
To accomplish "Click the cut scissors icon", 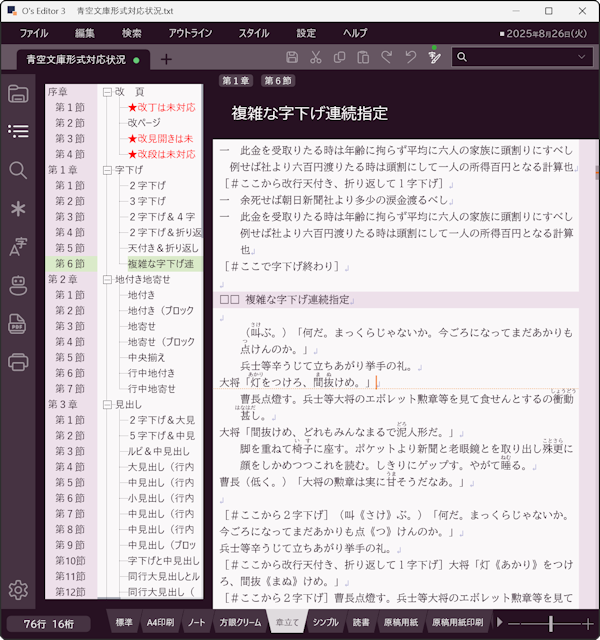I will [315, 58].
